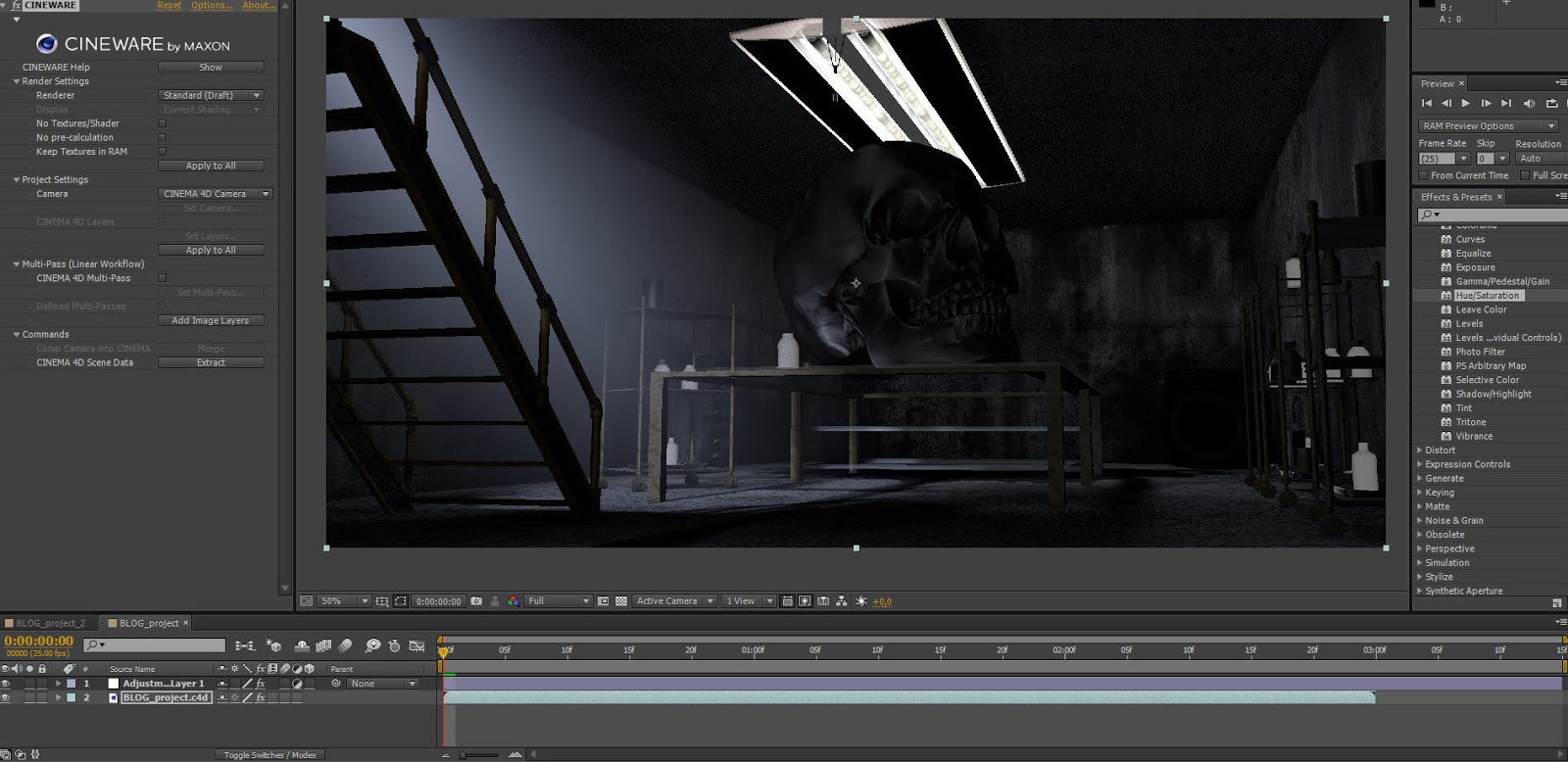Screen dimensions: 1568x762
Task: Expand the Distort effects category
Action: pos(1419,451)
